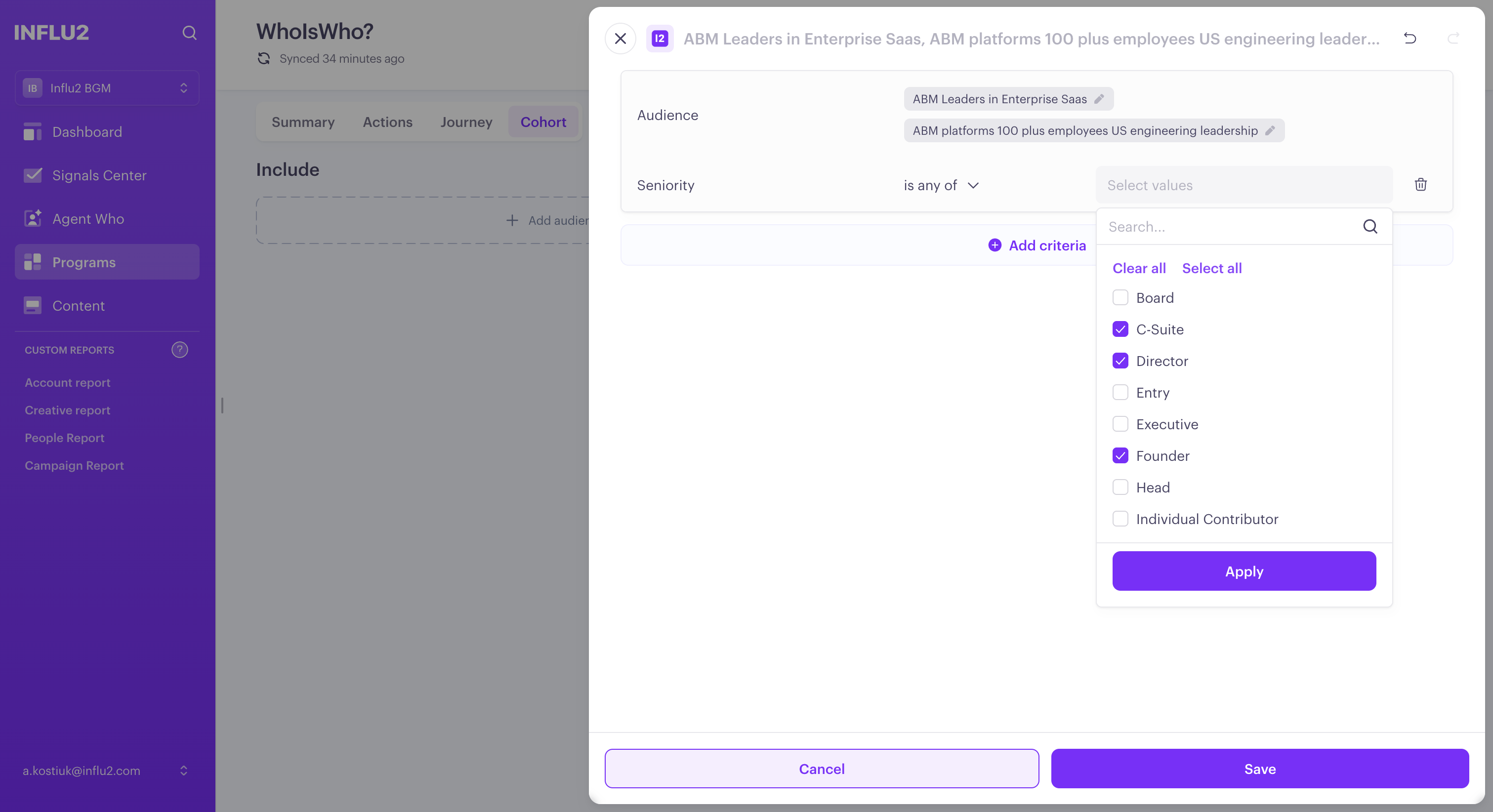
Task: Click the sync refresh icon
Action: [264, 59]
